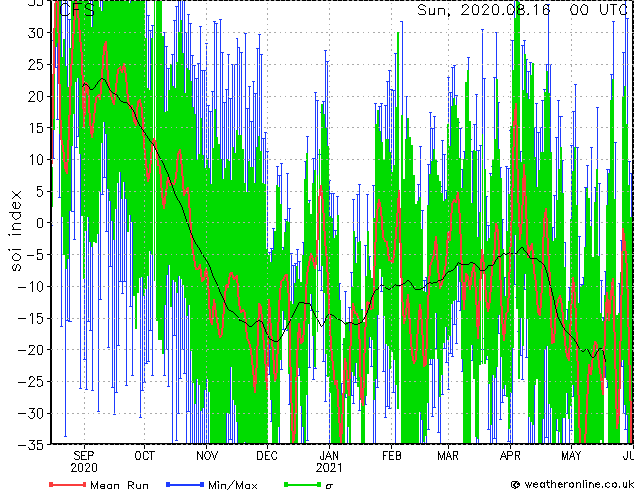Click the 'DEC' x-axis label
This screenshot has height=490, width=634.
click(267, 456)
